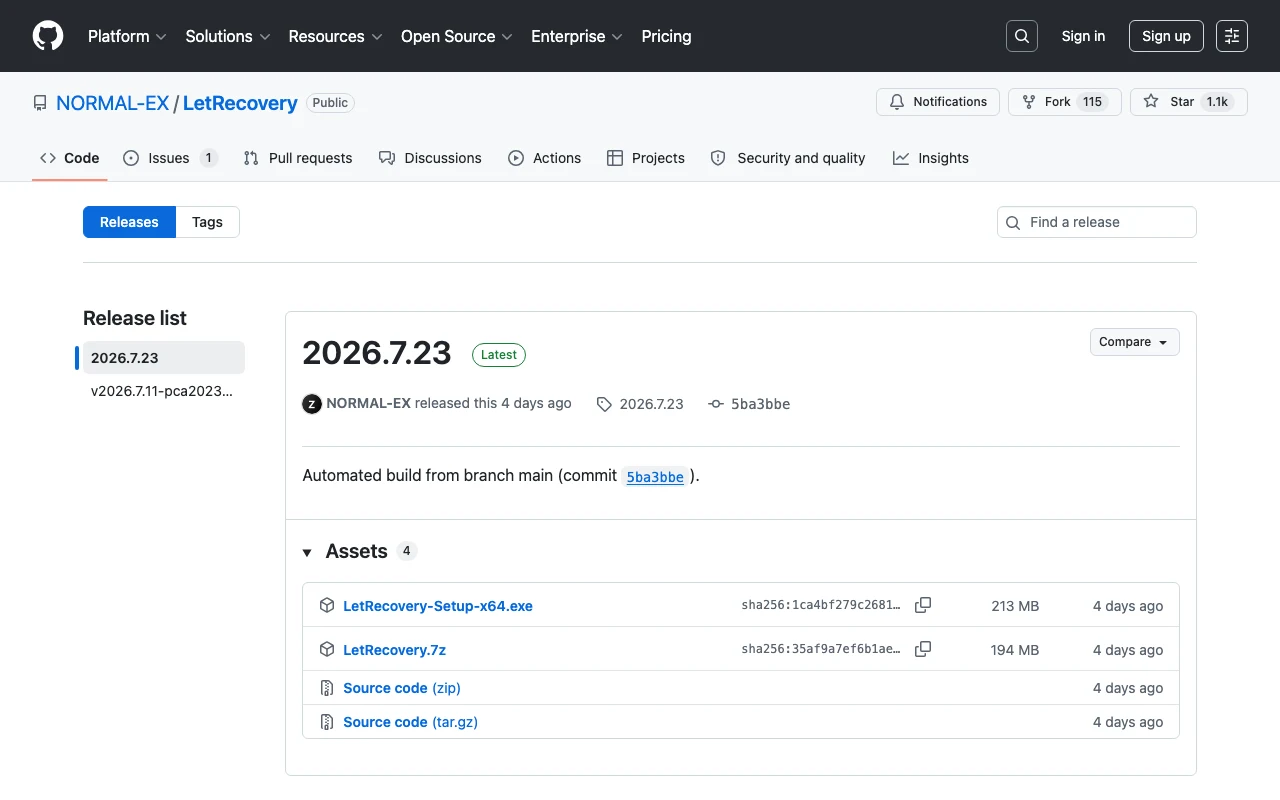
Task: Download LetRecovery-Setup-x64.exe
Action: 438,606
